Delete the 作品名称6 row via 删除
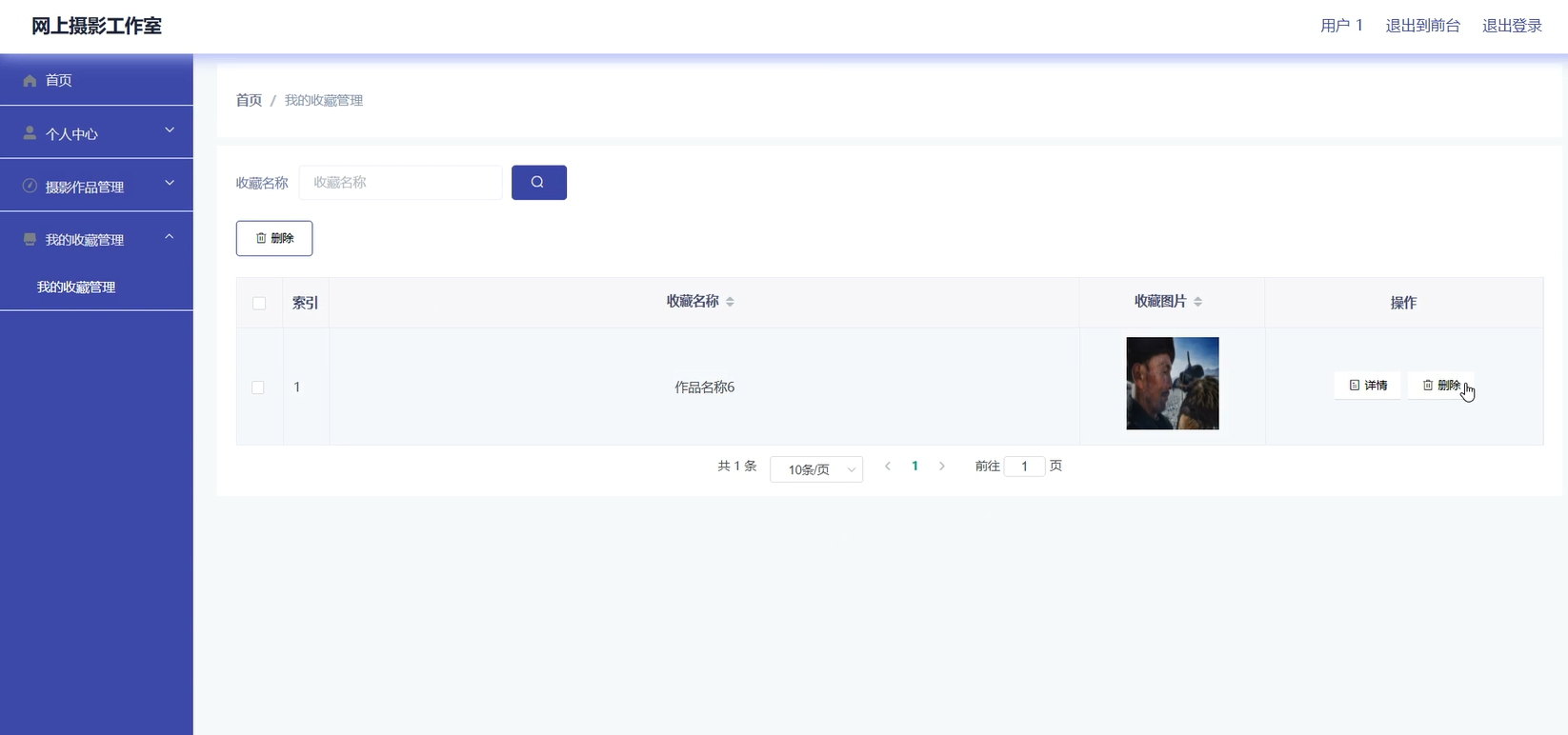The height and width of the screenshot is (735, 1568). [1441, 386]
